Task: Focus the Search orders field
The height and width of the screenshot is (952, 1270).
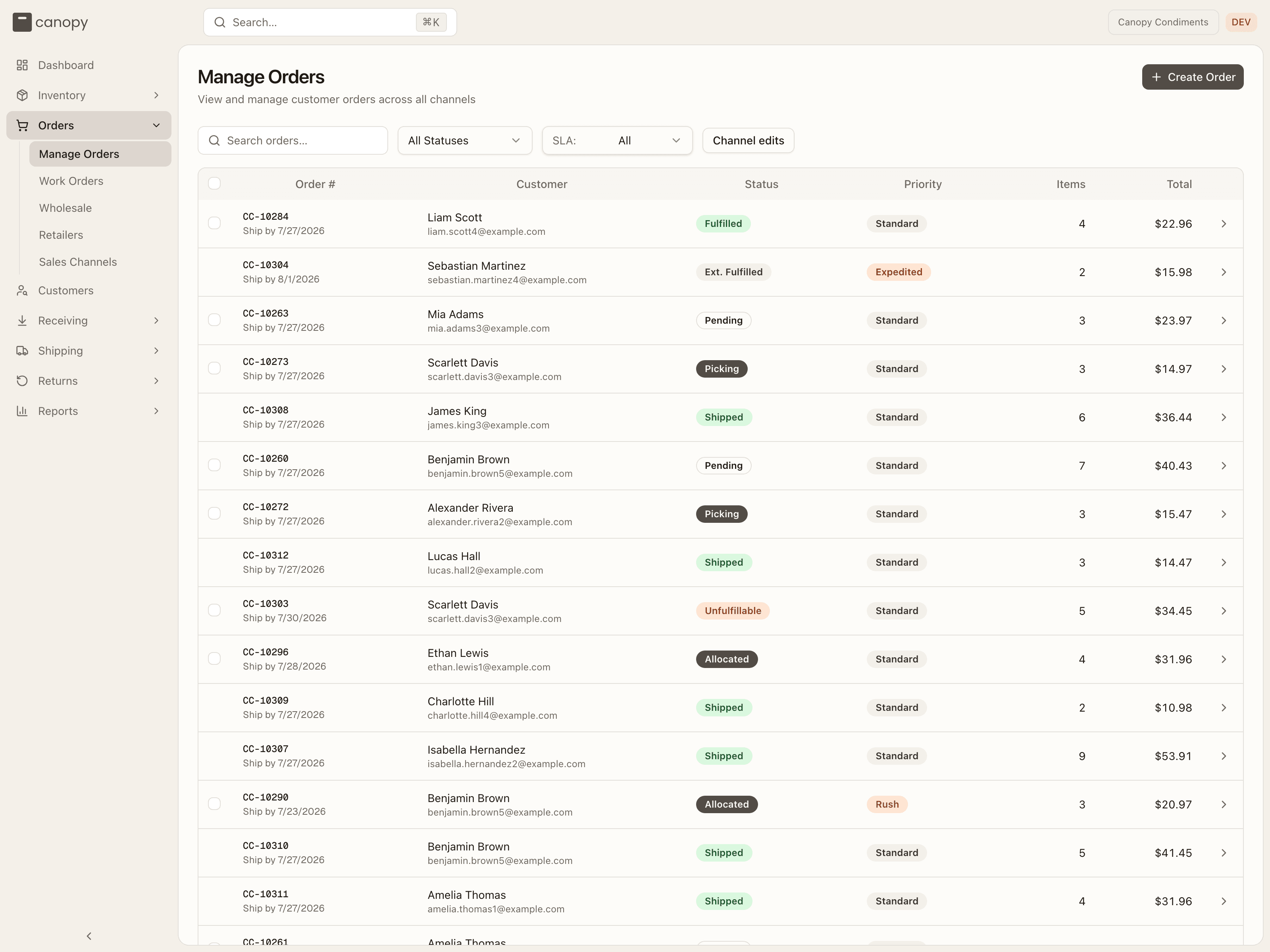Action: pos(293,140)
